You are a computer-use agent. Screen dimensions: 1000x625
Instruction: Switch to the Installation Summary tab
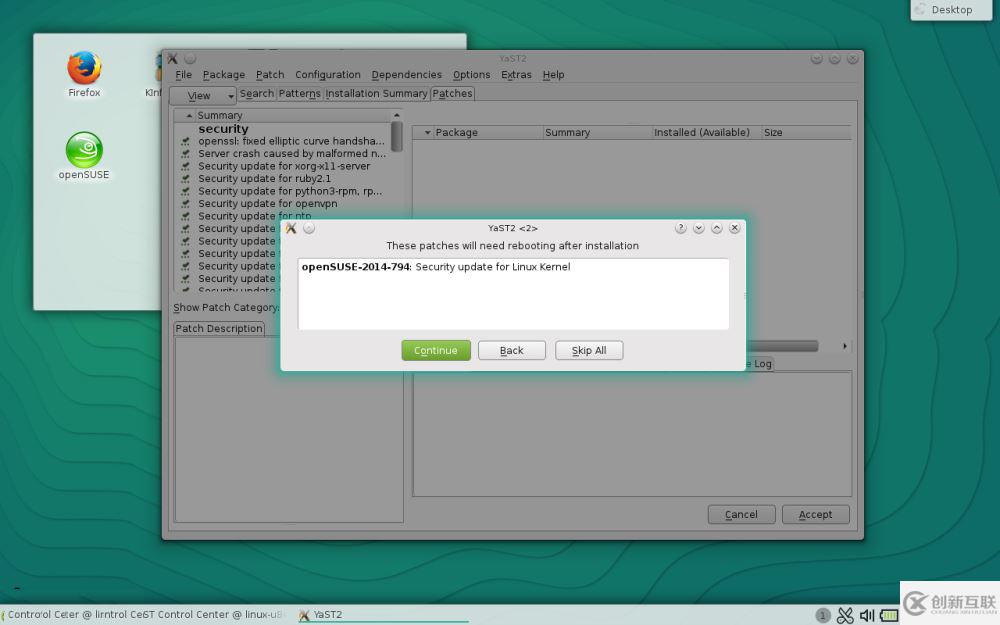376,94
